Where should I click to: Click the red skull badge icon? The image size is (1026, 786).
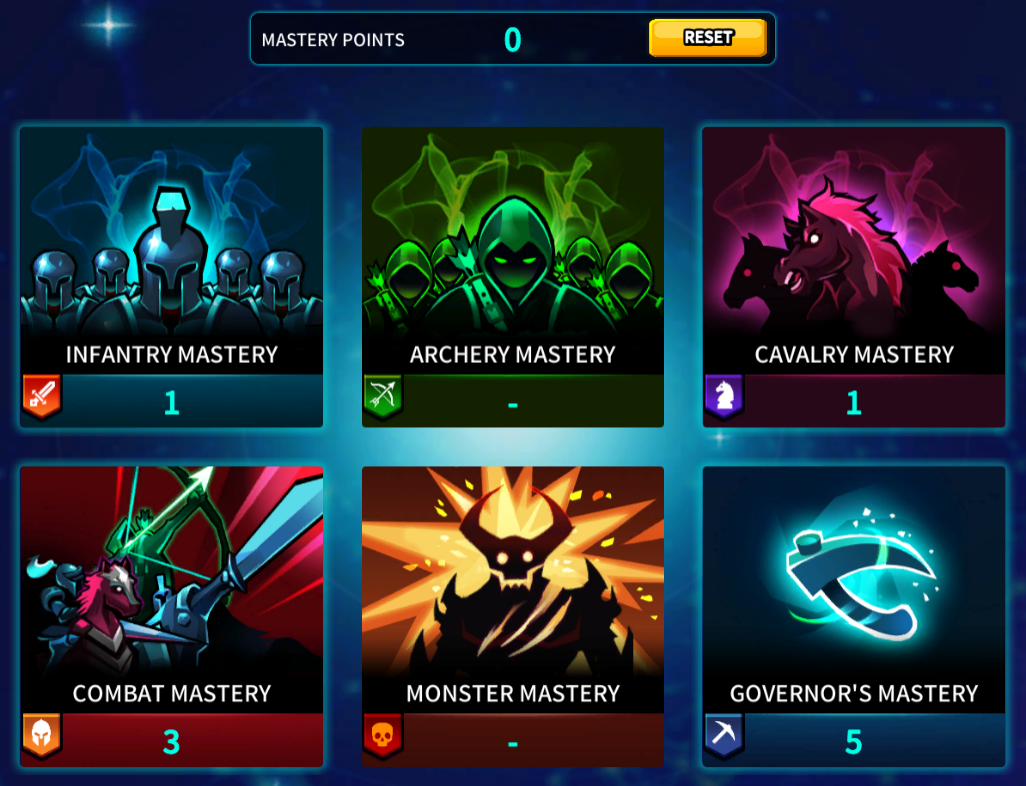click(383, 734)
